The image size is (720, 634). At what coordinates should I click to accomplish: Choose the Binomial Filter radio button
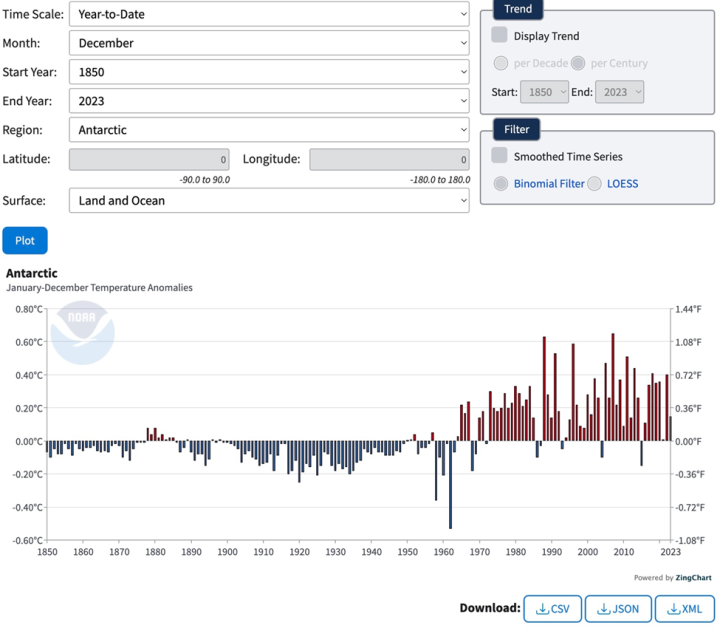pos(502,184)
